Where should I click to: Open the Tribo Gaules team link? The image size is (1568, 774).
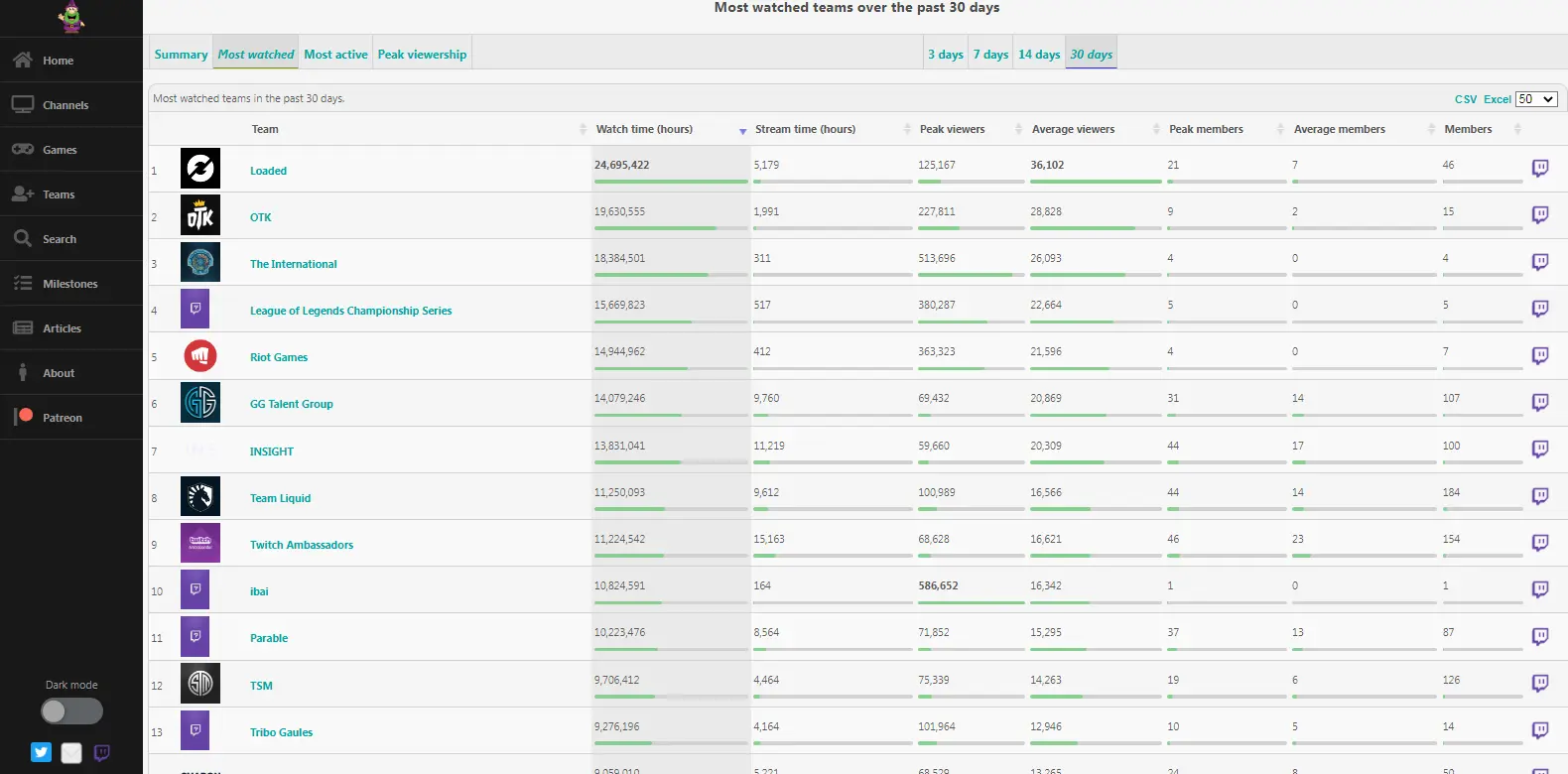pos(281,732)
